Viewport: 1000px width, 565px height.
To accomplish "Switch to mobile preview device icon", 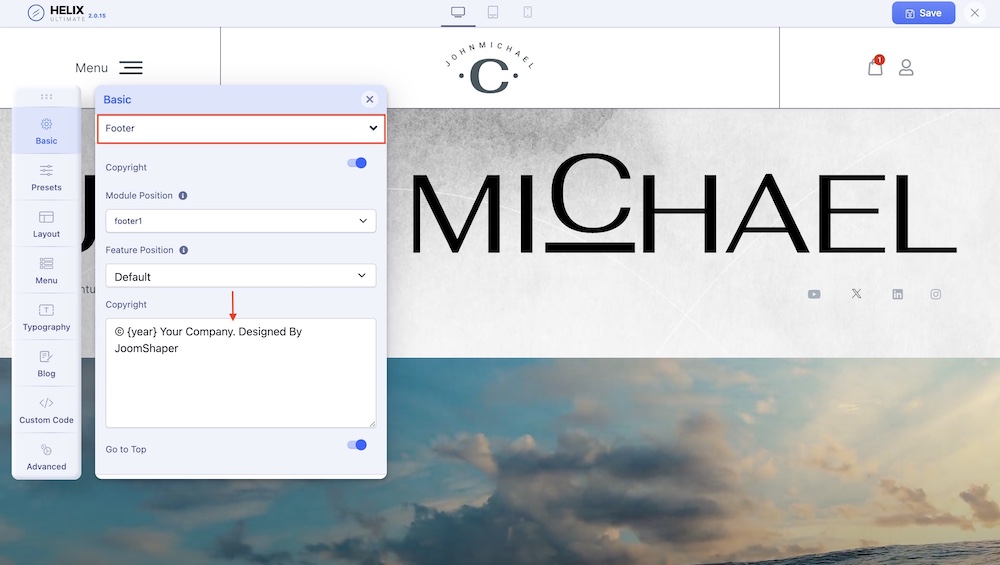I will pos(527,12).
